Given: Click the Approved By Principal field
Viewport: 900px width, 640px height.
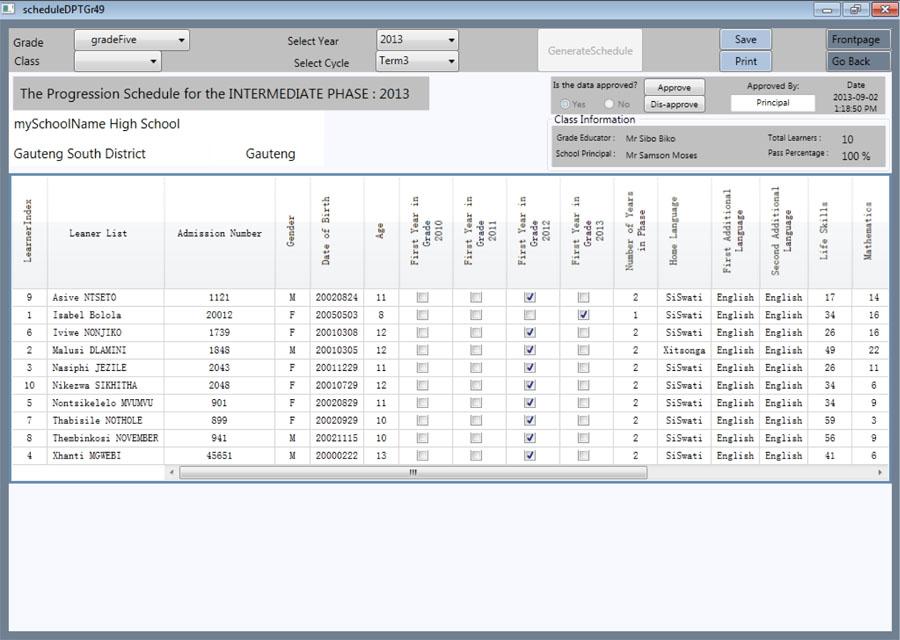Looking at the screenshot, I should 774,102.
